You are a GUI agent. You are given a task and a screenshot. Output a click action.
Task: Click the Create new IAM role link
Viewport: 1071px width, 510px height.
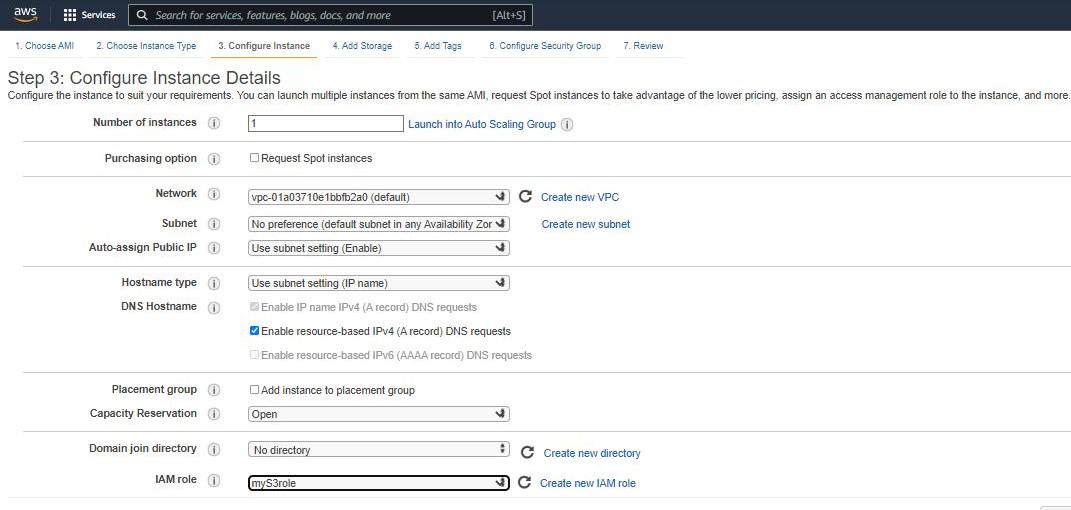click(x=587, y=483)
